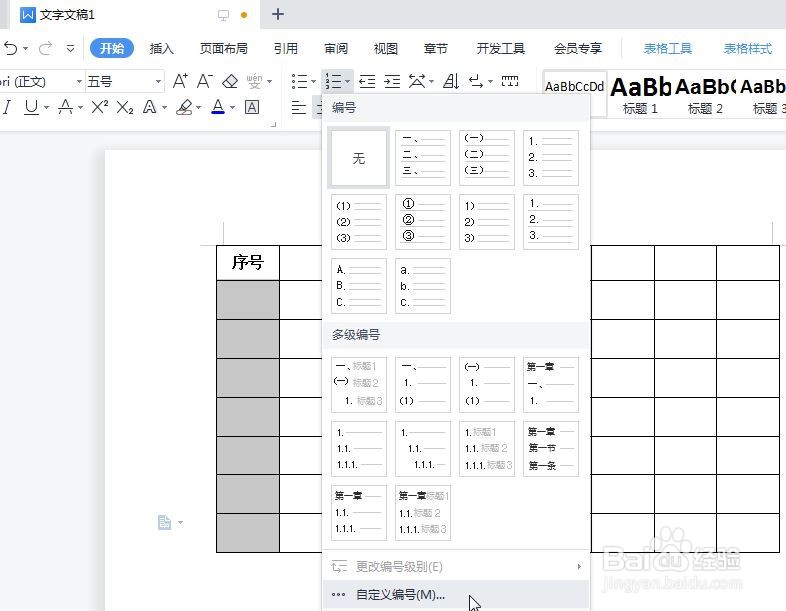The image size is (786, 611).
Task: Open the 审阅 tab
Action: (336, 49)
